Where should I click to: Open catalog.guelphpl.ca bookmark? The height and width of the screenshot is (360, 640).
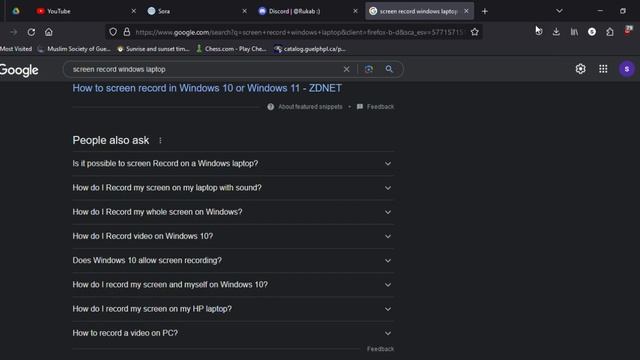point(310,49)
